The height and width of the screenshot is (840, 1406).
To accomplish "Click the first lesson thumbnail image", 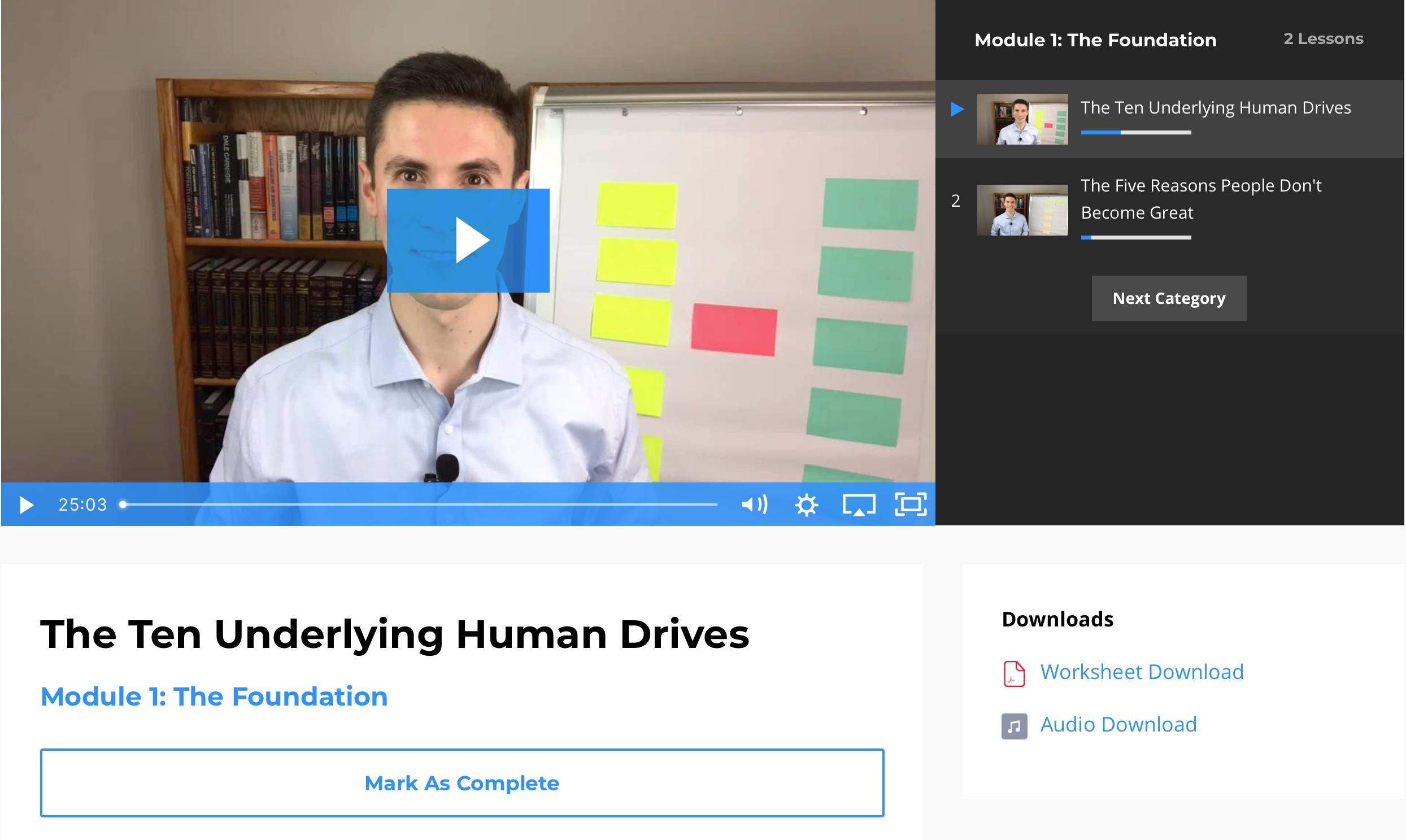I will pyautogui.click(x=1022, y=119).
